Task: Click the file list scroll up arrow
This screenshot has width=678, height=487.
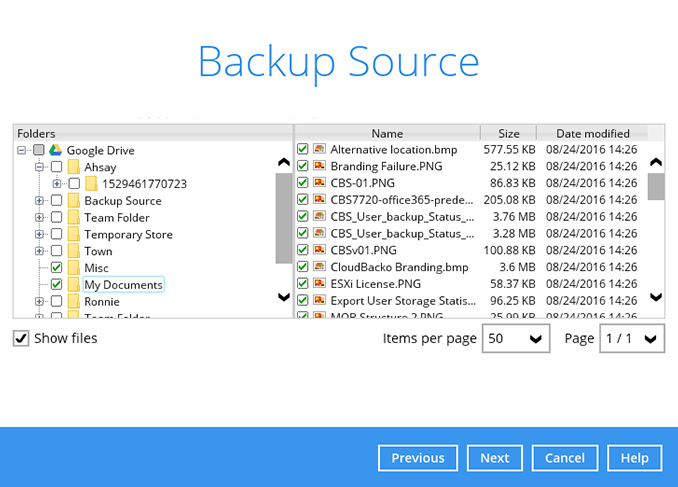Action: point(656,163)
